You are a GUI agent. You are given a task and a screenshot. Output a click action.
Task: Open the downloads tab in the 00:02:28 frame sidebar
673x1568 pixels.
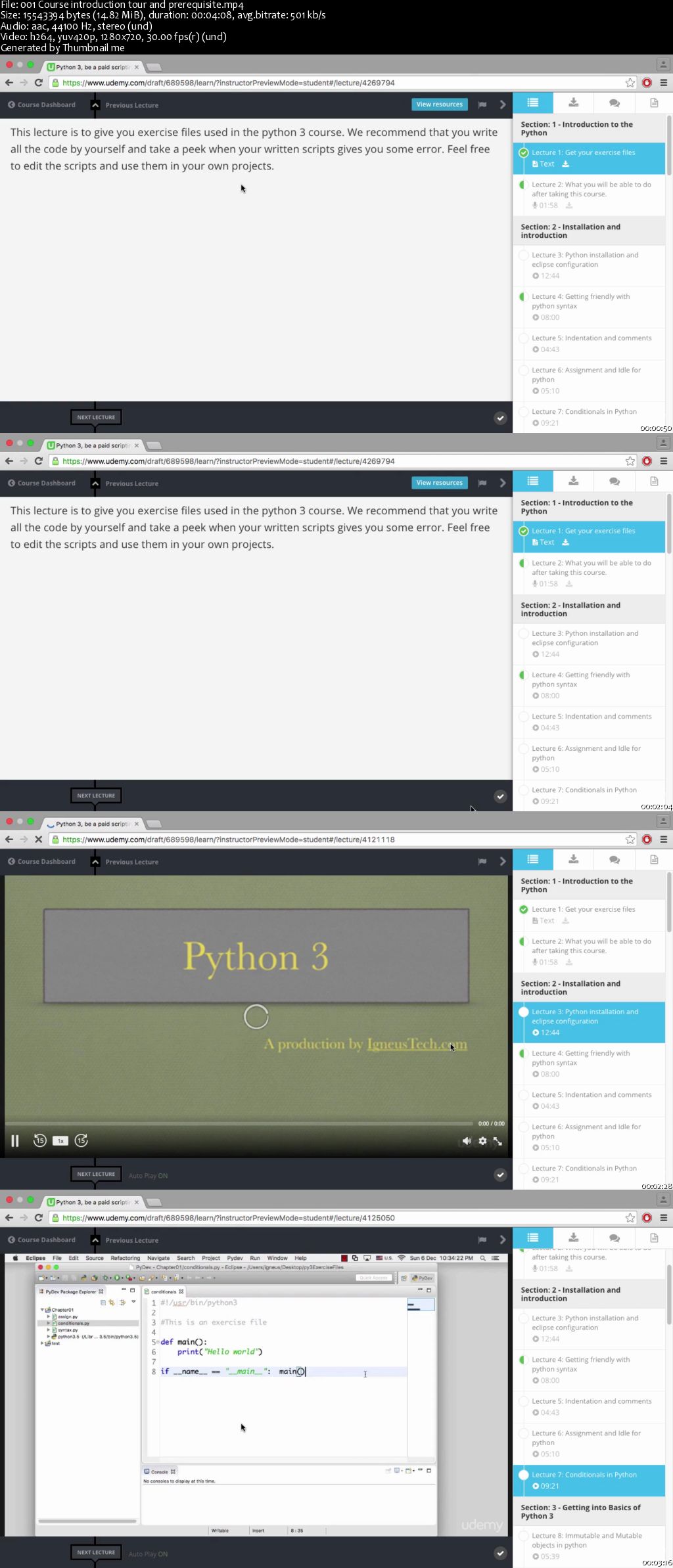pyautogui.click(x=574, y=859)
